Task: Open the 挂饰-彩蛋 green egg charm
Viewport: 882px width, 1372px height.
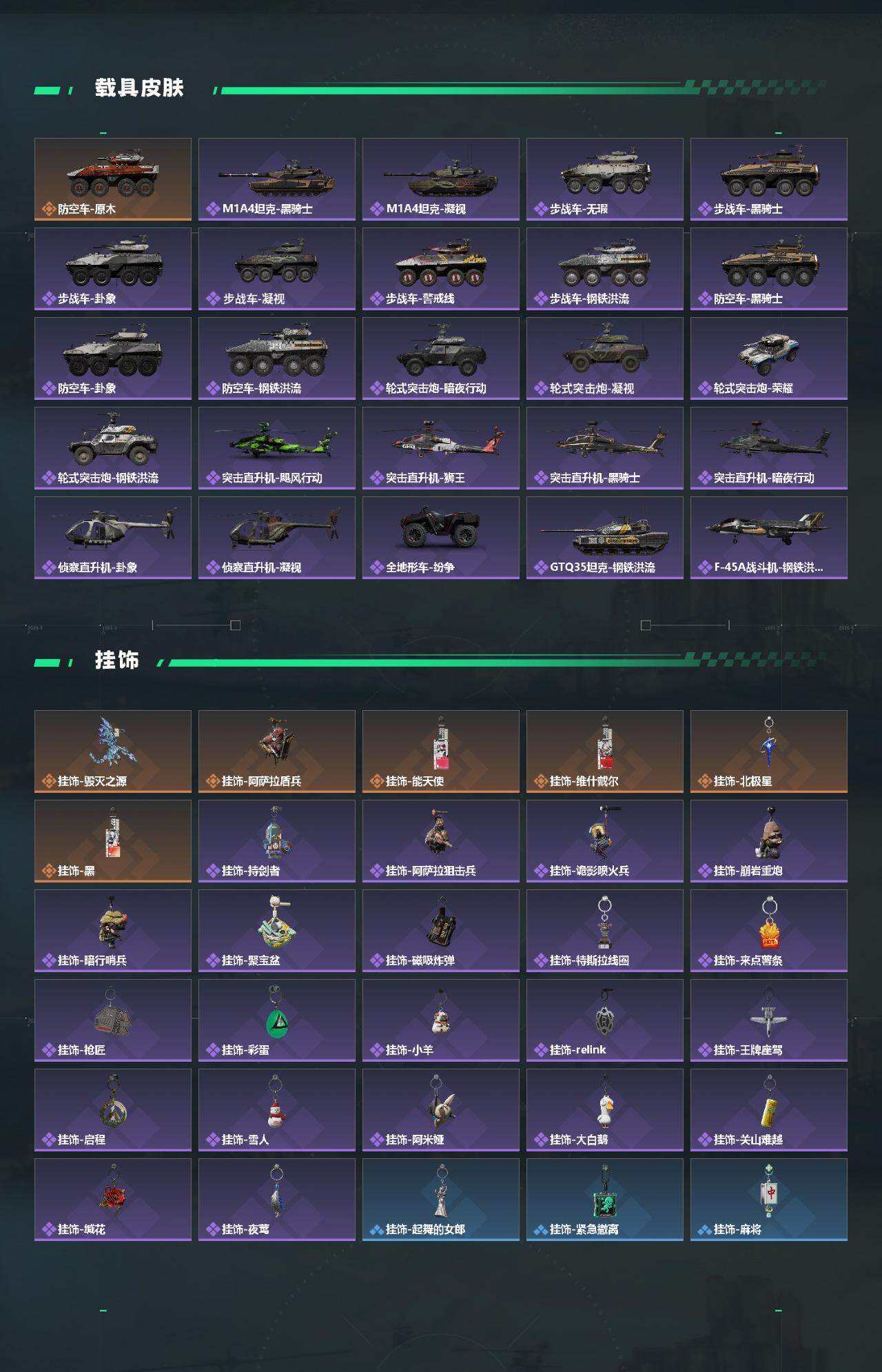Action: coord(277,1020)
